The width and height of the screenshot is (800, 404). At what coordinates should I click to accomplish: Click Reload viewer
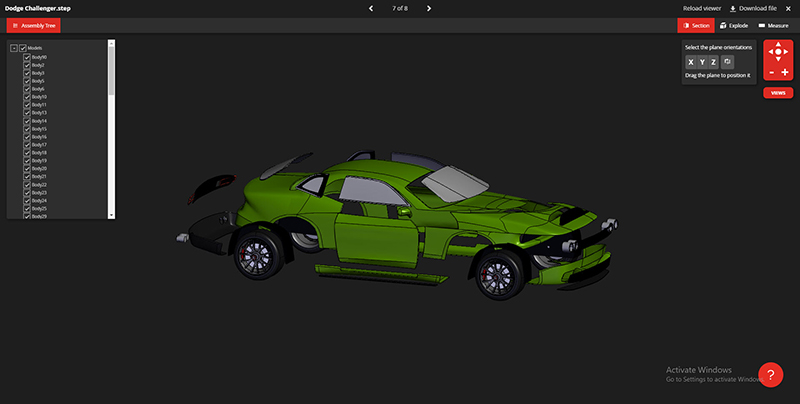(702, 8)
